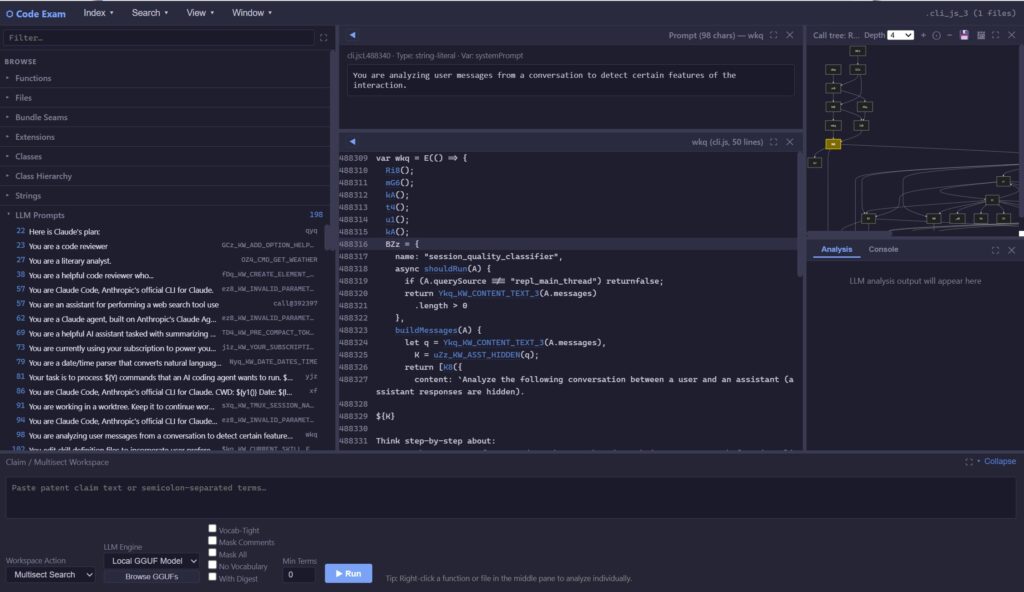
Task: Expand the Extensions section
Action: (35, 137)
